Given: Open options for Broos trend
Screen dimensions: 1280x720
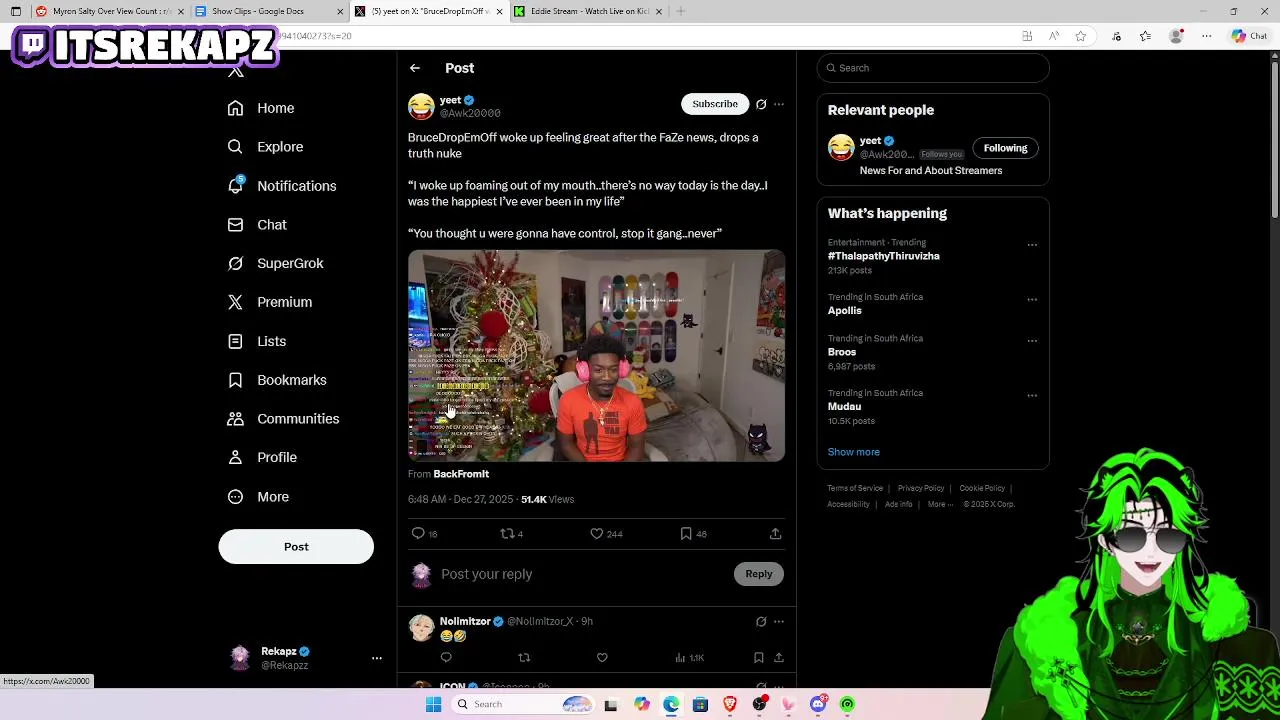Looking at the screenshot, I should coord(1032,341).
